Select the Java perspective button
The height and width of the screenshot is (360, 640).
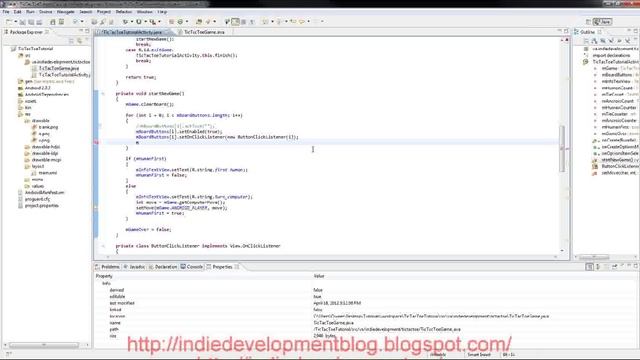tap(602, 22)
